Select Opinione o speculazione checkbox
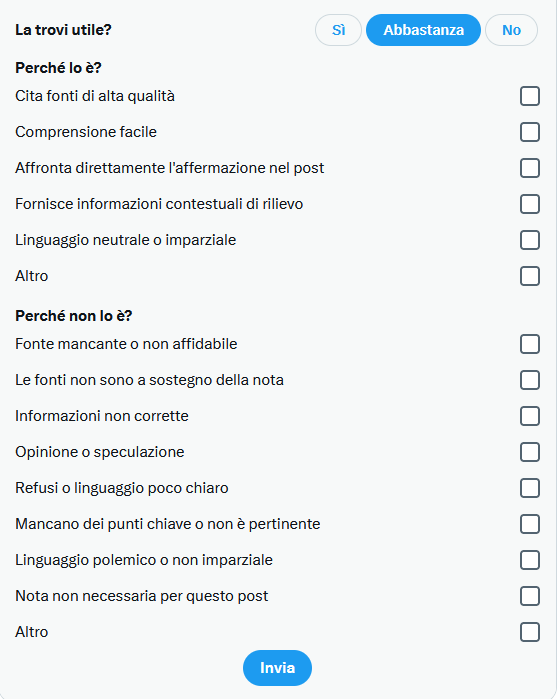The image size is (557, 699). [530, 452]
